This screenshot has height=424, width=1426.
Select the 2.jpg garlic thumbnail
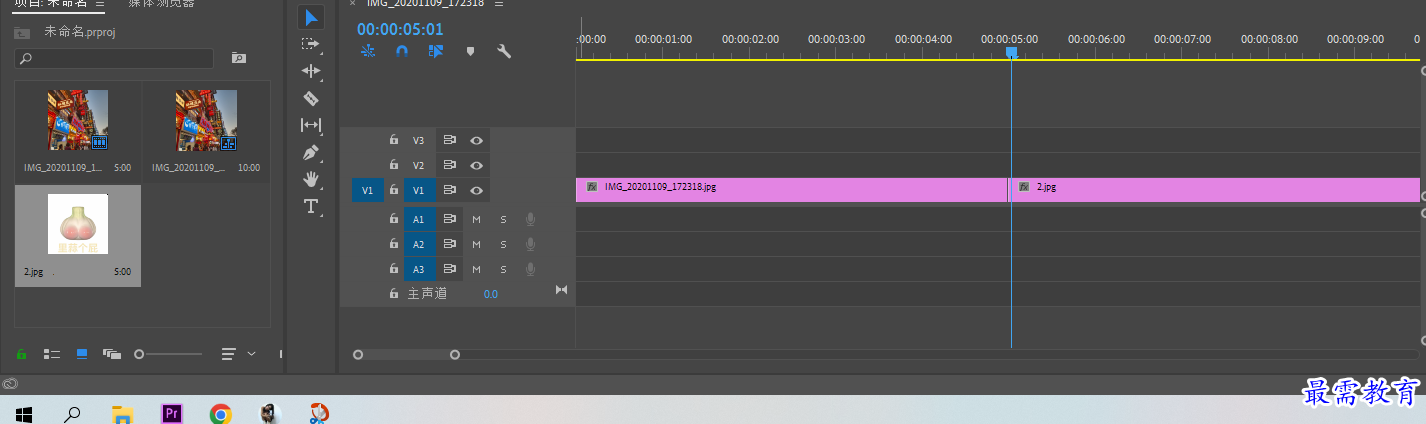click(78, 224)
